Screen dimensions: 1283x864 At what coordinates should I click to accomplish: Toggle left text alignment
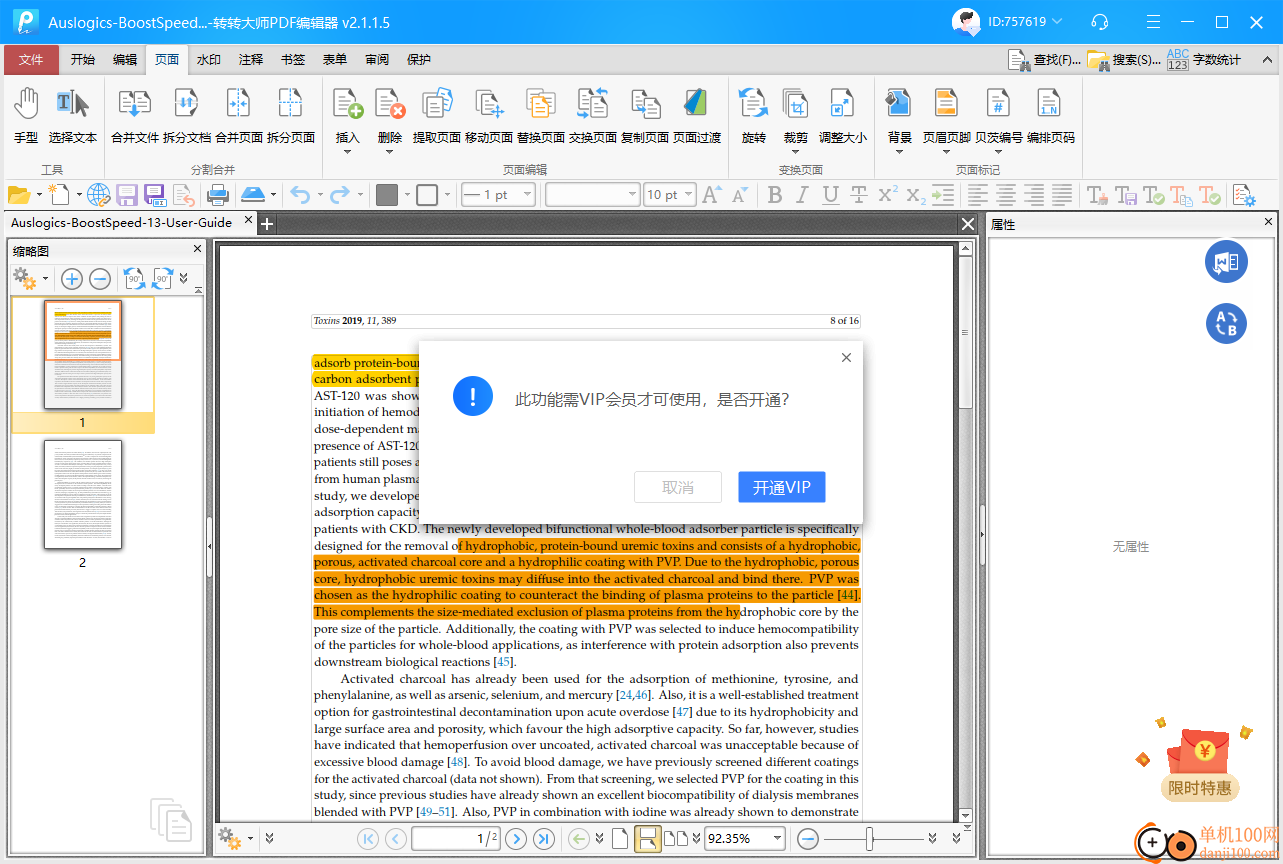pyautogui.click(x=977, y=195)
